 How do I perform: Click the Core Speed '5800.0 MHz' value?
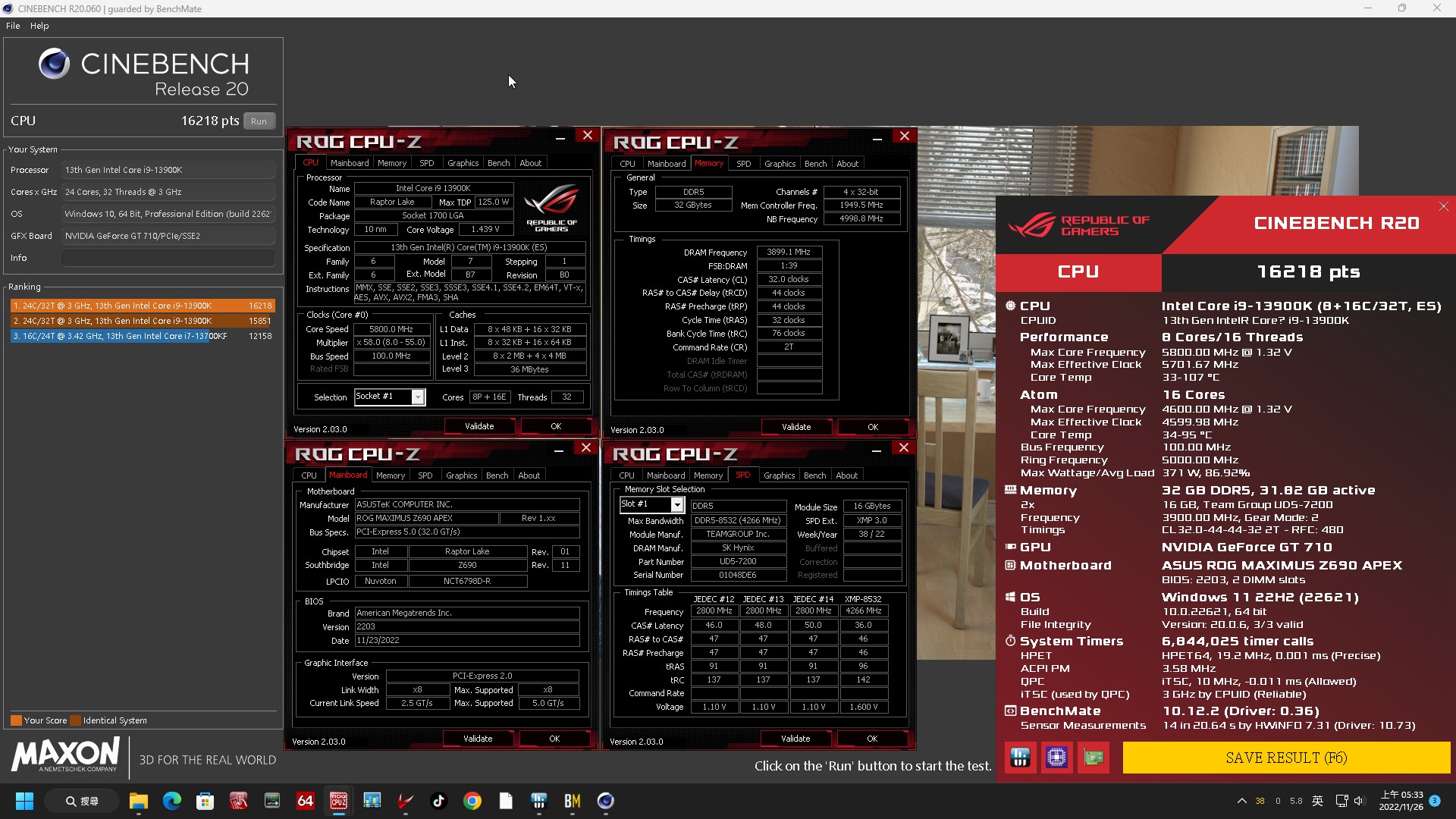point(391,329)
